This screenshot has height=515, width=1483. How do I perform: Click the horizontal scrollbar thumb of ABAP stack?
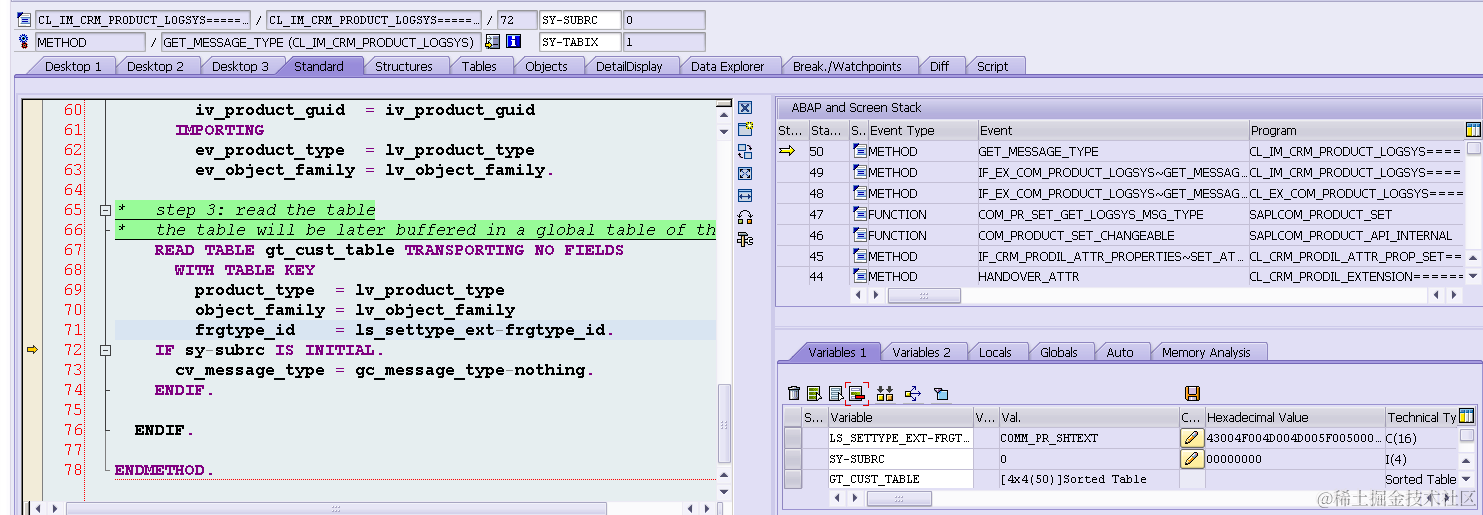coord(924,296)
